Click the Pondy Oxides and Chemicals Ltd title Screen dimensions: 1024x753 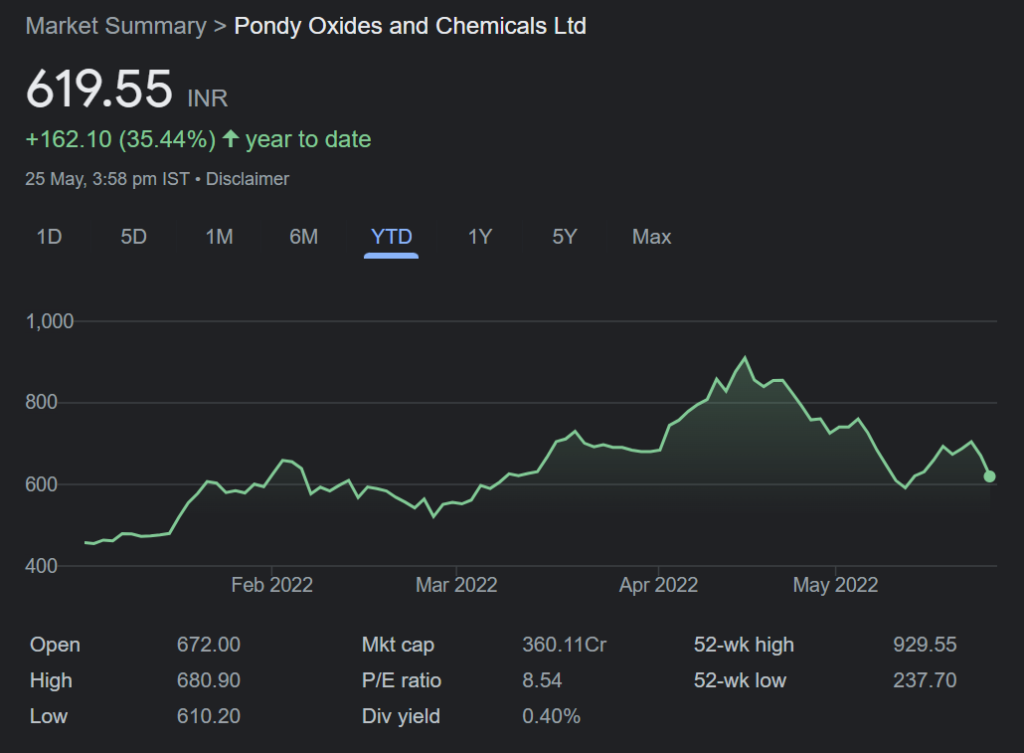pyautogui.click(x=410, y=26)
